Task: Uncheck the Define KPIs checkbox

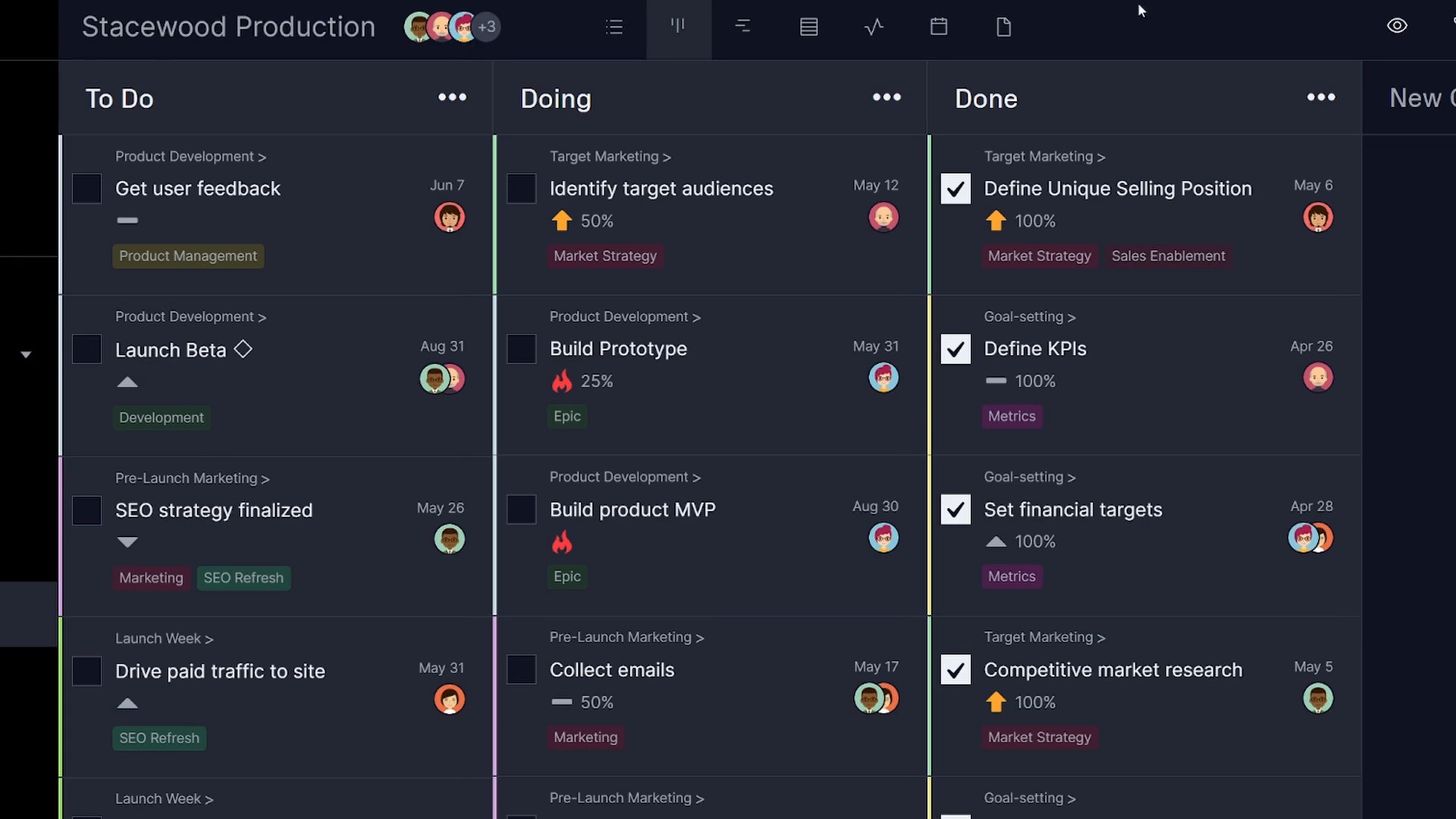Action: point(955,349)
